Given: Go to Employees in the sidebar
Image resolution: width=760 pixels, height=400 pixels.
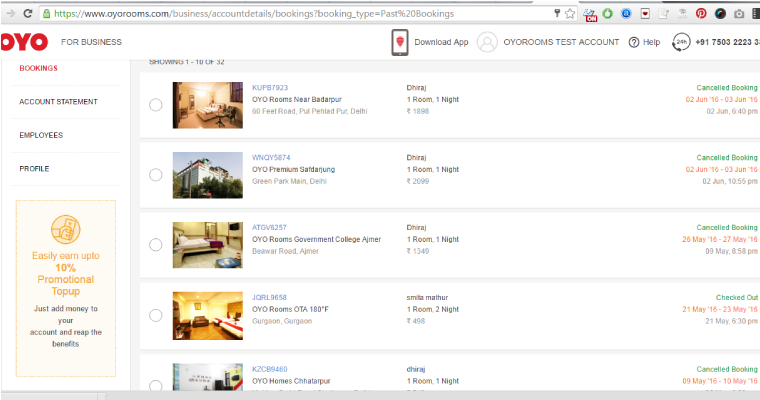Looking at the screenshot, I should tap(41, 135).
